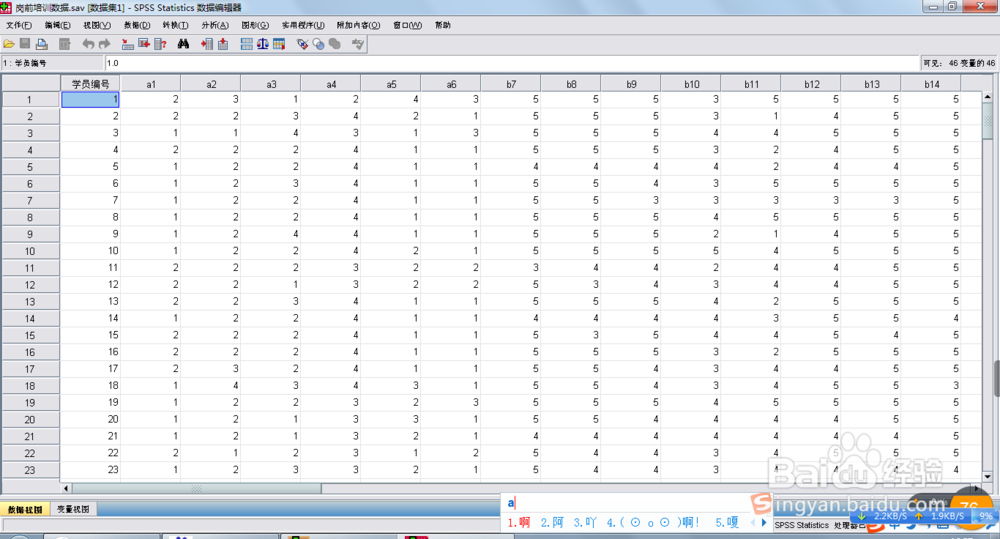Click the Go to Variable icon
Viewport: 1000px width, 539px height.
tap(144, 44)
